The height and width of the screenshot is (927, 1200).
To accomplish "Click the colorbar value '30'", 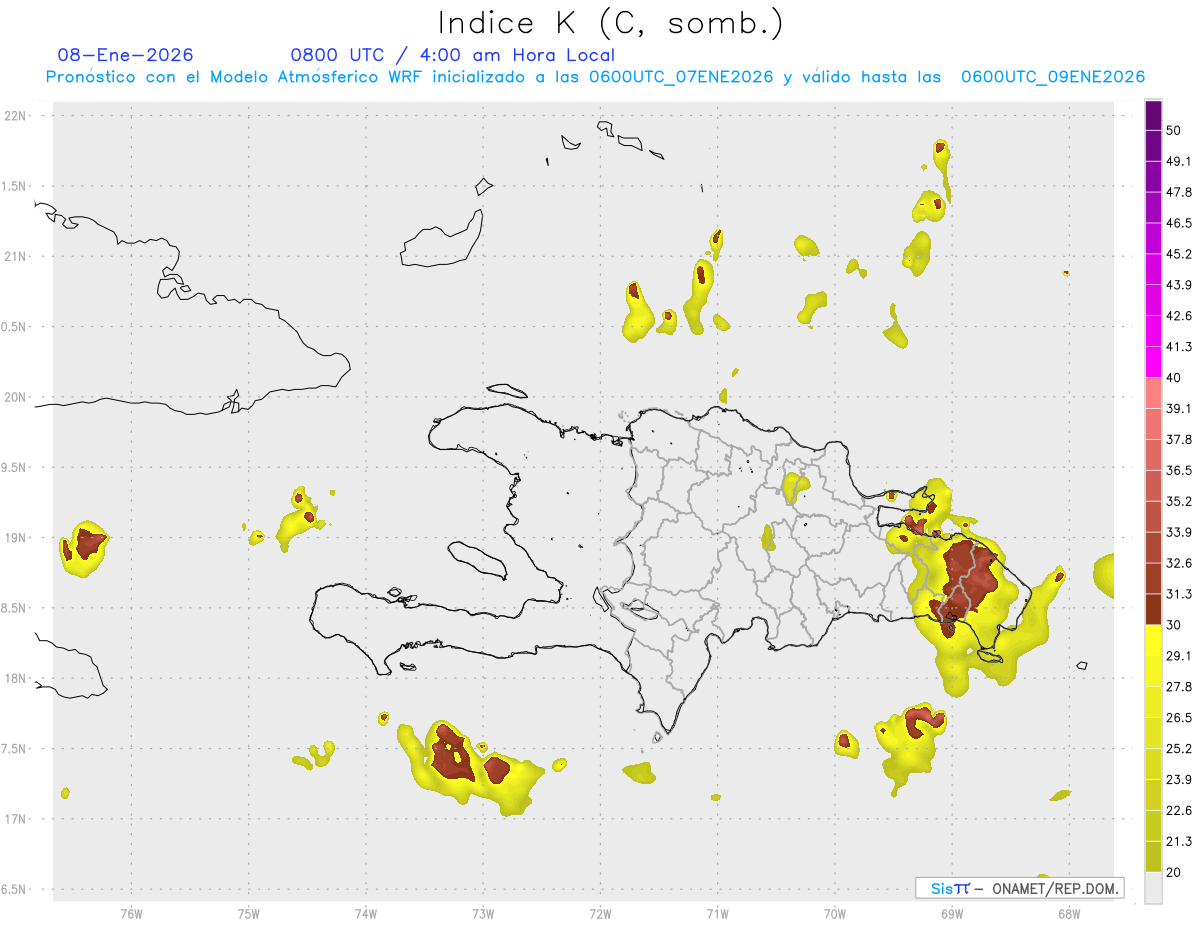I will tap(1174, 624).
